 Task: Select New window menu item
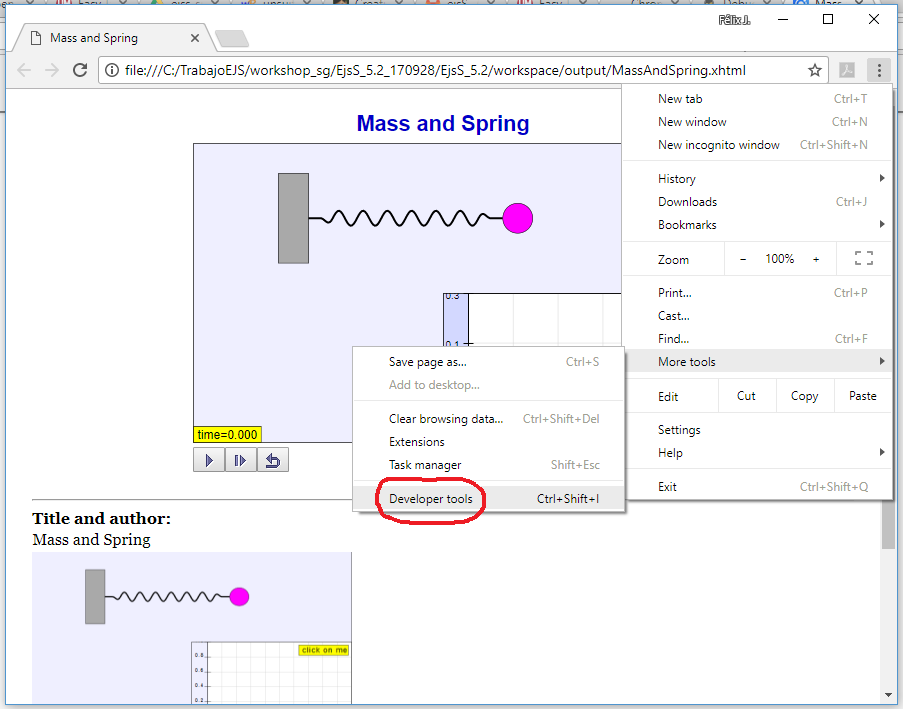point(757,122)
